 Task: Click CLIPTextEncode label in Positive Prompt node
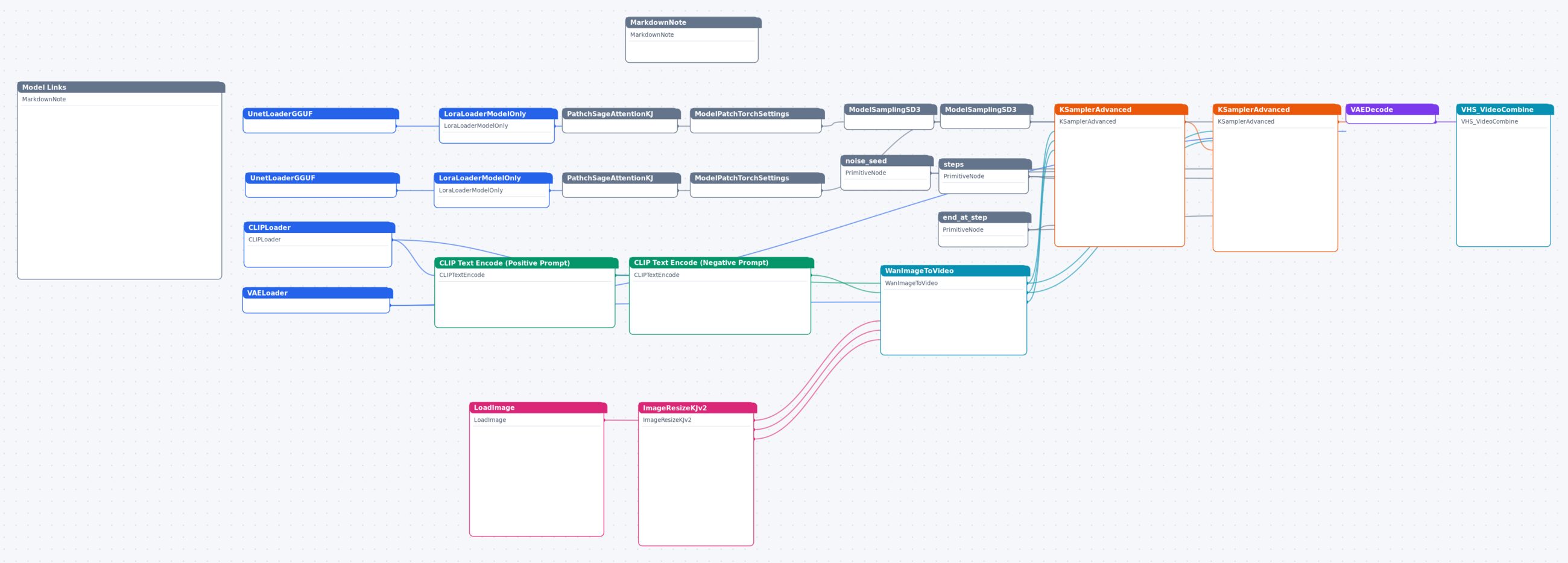tap(462, 275)
